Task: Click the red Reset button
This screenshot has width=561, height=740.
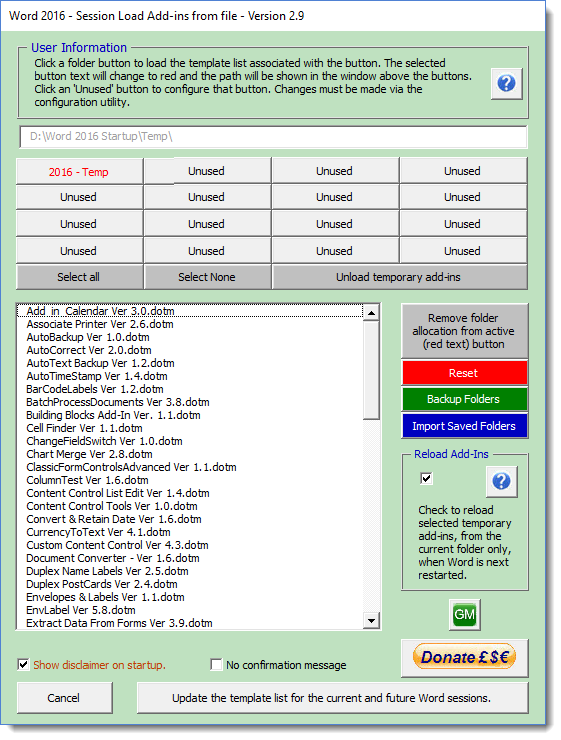Action: (464, 373)
